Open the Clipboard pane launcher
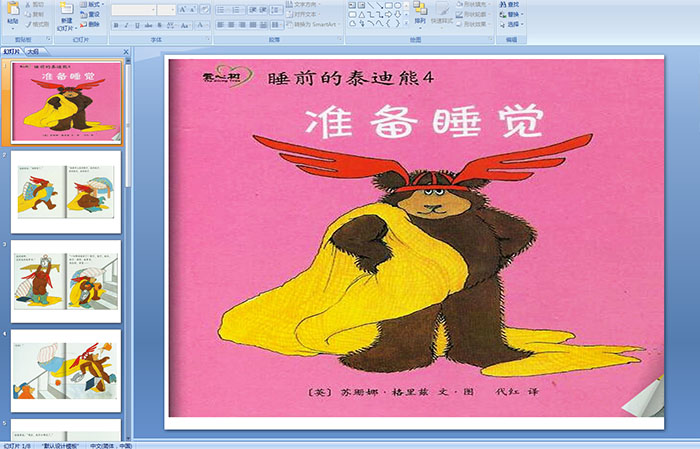Image resolution: width=700 pixels, height=449 pixels. [49, 40]
